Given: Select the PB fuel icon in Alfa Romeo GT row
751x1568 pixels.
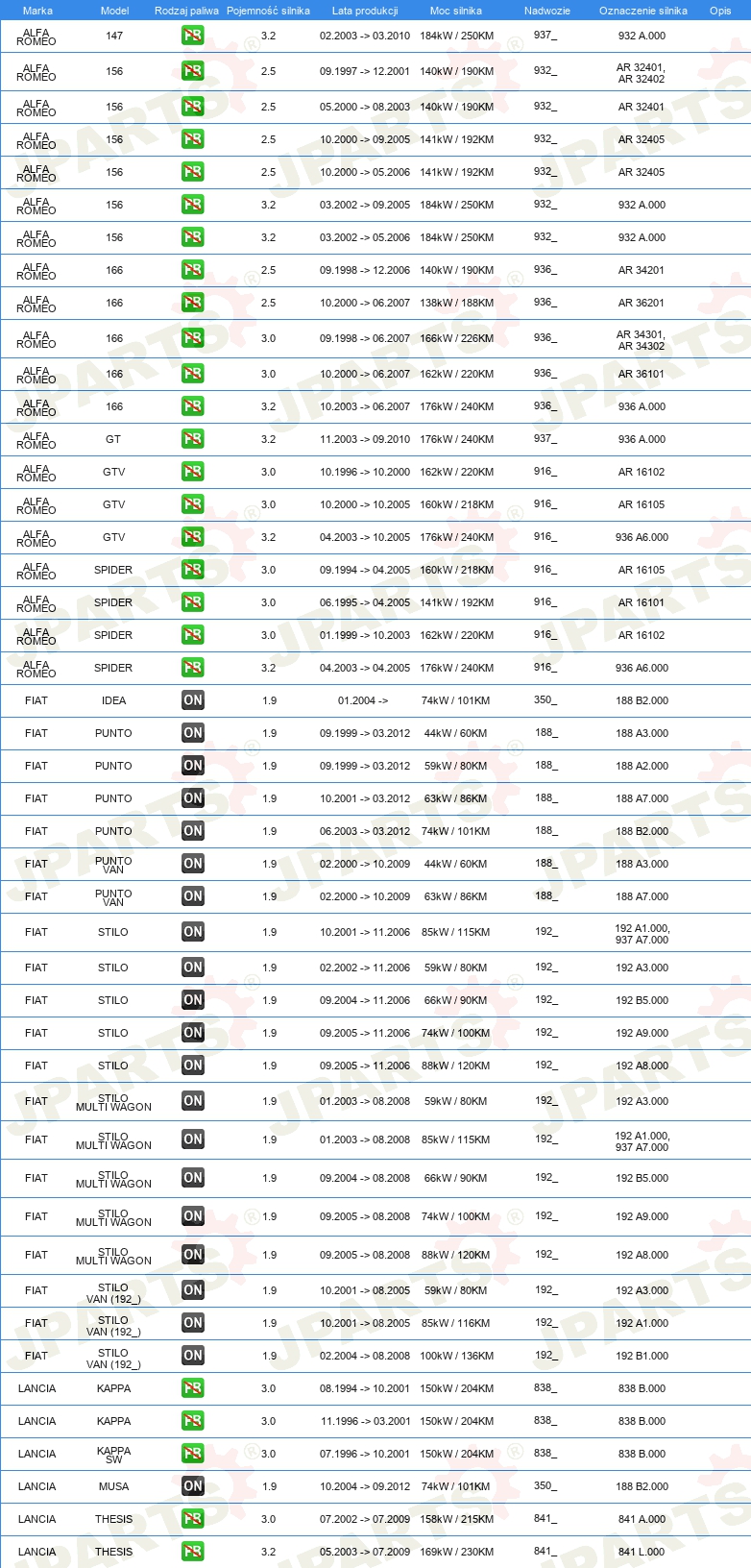Looking at the screenshot, I should (x=193, y=439).
